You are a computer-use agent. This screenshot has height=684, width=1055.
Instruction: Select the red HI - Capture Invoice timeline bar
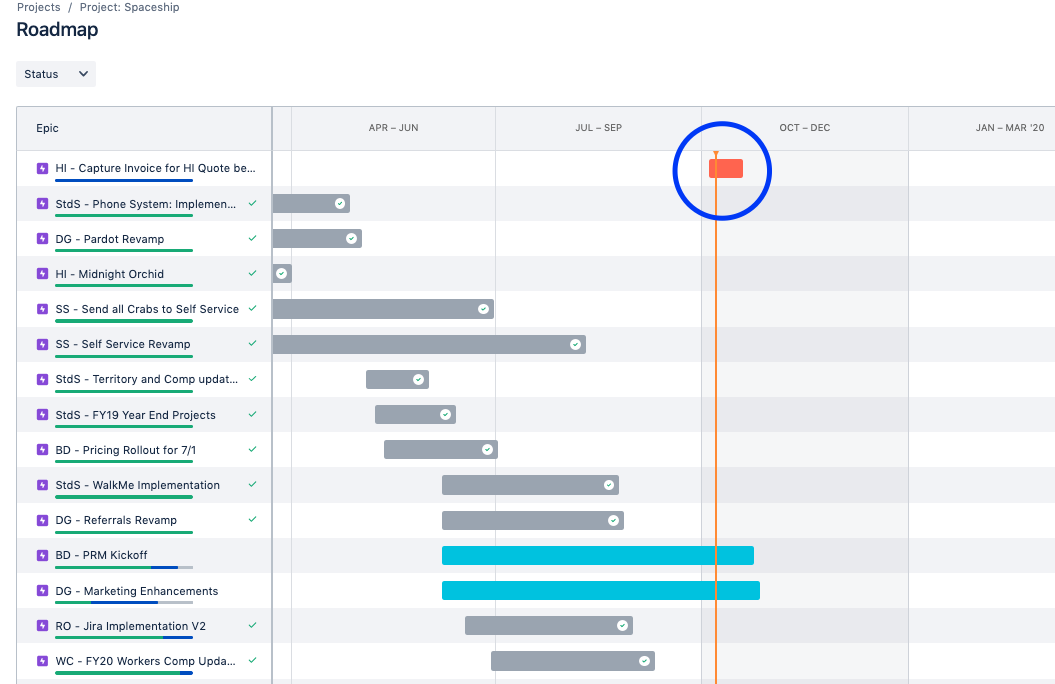click(x=726, y=169)
